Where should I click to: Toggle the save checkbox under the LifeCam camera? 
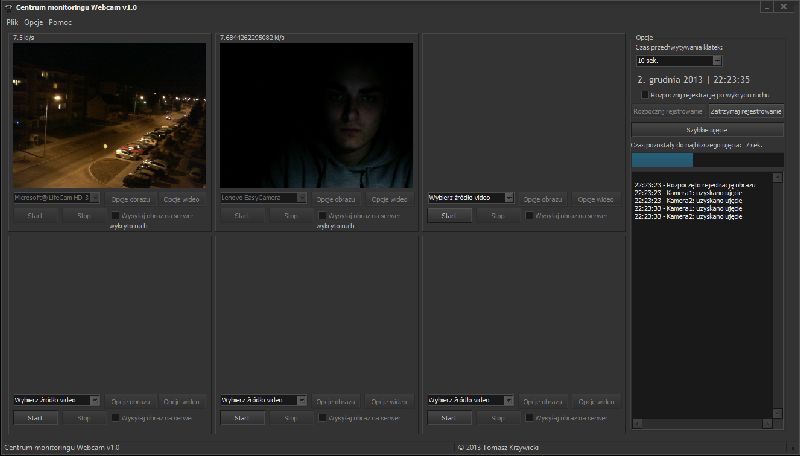[115, 216]
